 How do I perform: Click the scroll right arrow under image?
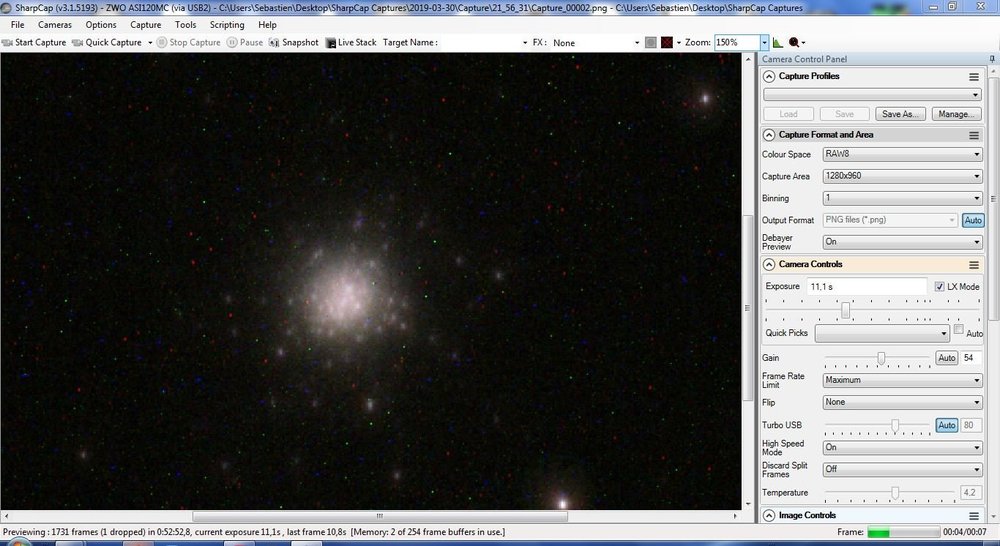(x=735, y=516)
